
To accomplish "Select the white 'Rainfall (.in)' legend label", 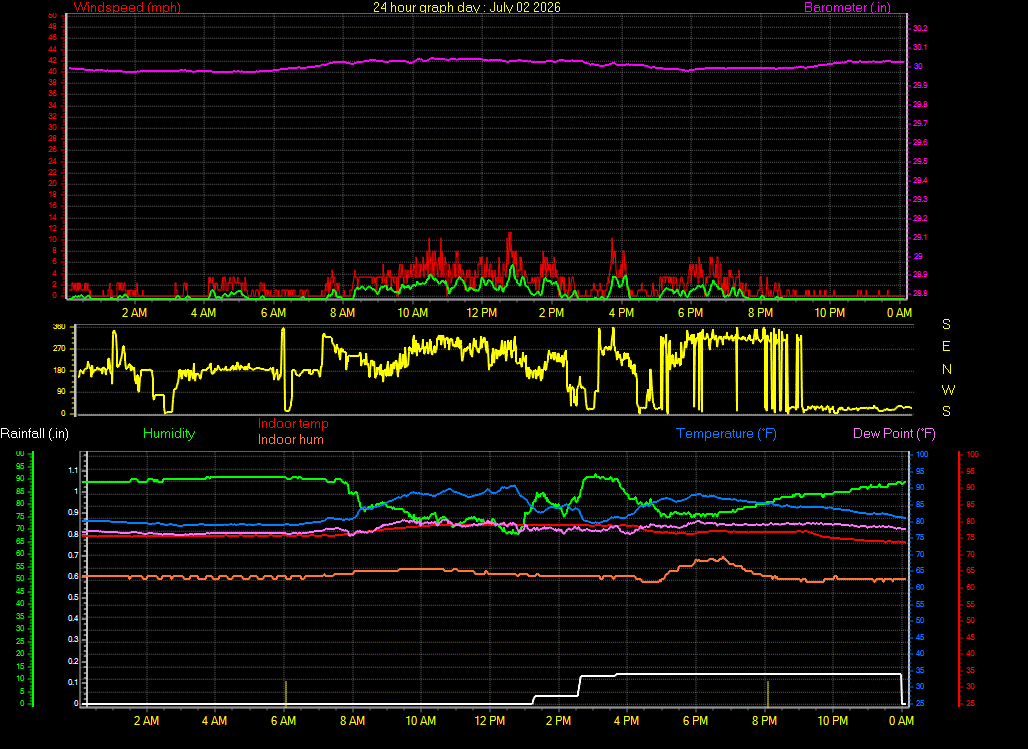I will (34, 434).
